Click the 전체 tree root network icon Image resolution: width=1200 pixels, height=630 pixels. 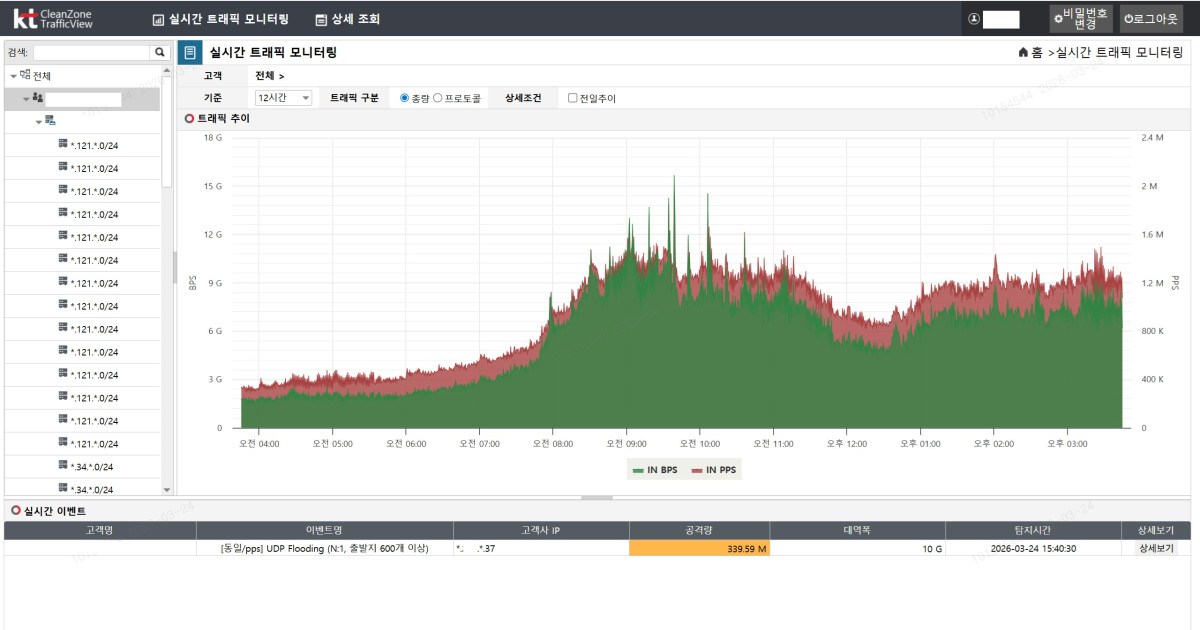pos(25,75)
